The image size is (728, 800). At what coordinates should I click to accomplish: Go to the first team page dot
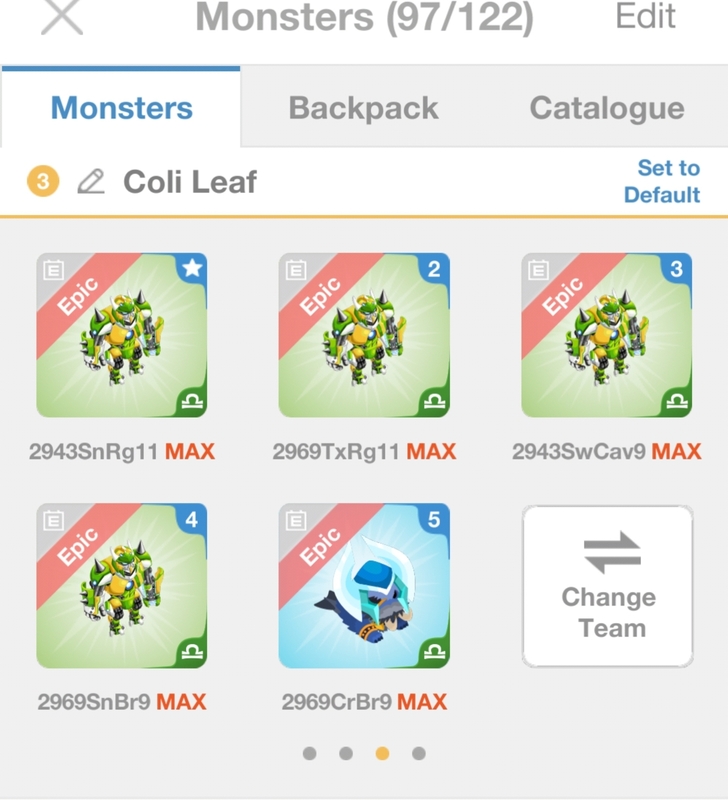(x=309, y=753)
